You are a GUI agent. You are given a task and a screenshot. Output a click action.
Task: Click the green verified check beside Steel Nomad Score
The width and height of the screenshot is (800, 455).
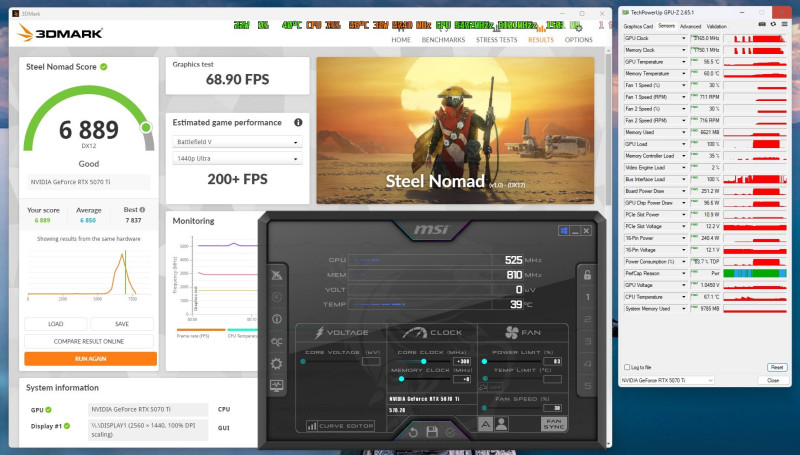[104, 66]
